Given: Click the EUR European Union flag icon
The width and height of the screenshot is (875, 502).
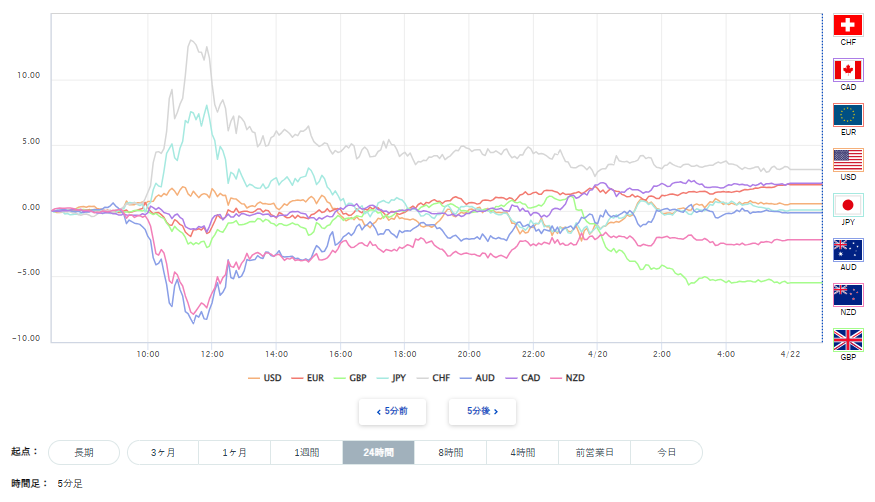Looking at the screenshot, I should (x=848, y=115).
